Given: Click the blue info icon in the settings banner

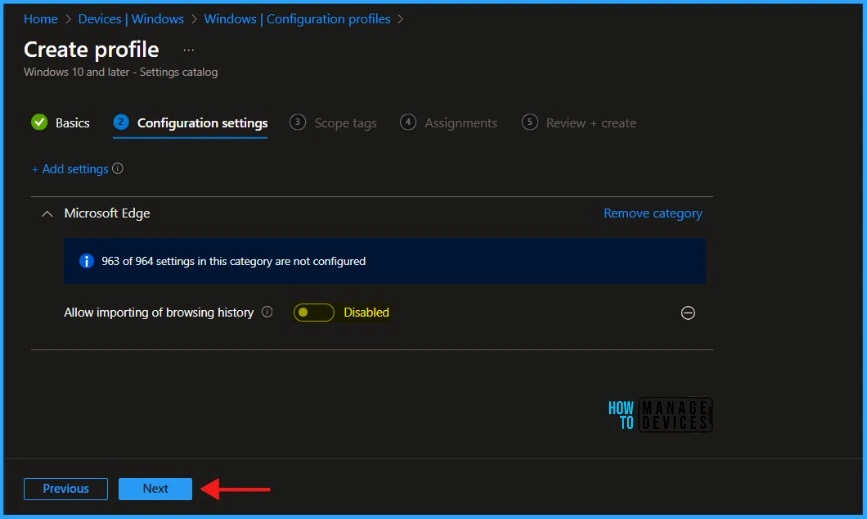Looking at the screenshot, I should (86, 261).
